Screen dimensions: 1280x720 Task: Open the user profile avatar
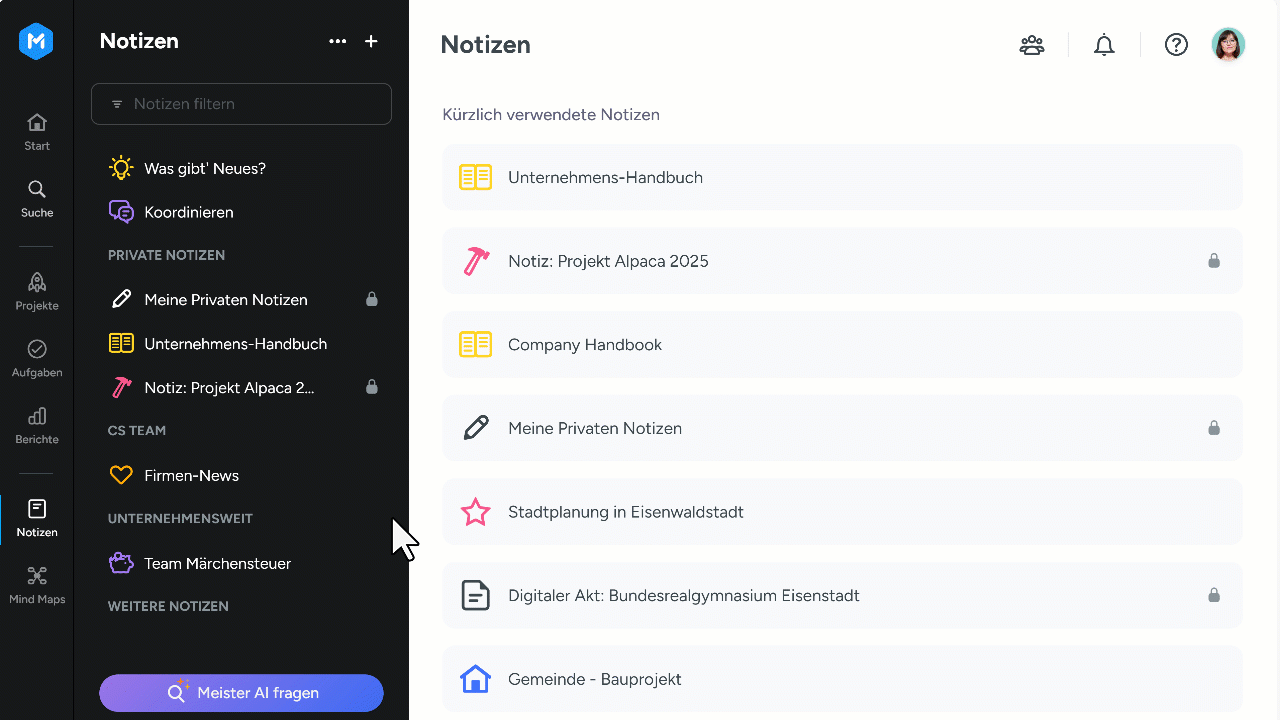pos(1228,44)
